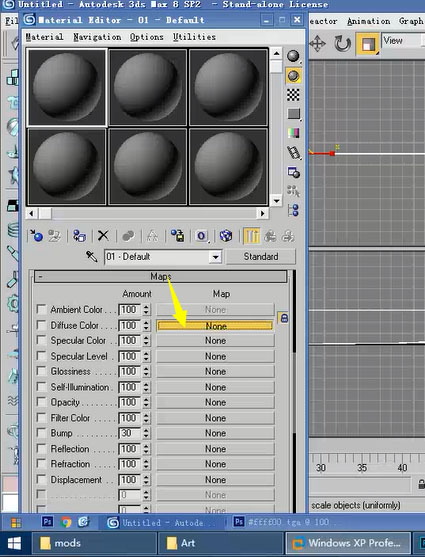This screenshot has width=425, height=557.
Task: Toggle the Backlight icon
Action: coord(293,76)
